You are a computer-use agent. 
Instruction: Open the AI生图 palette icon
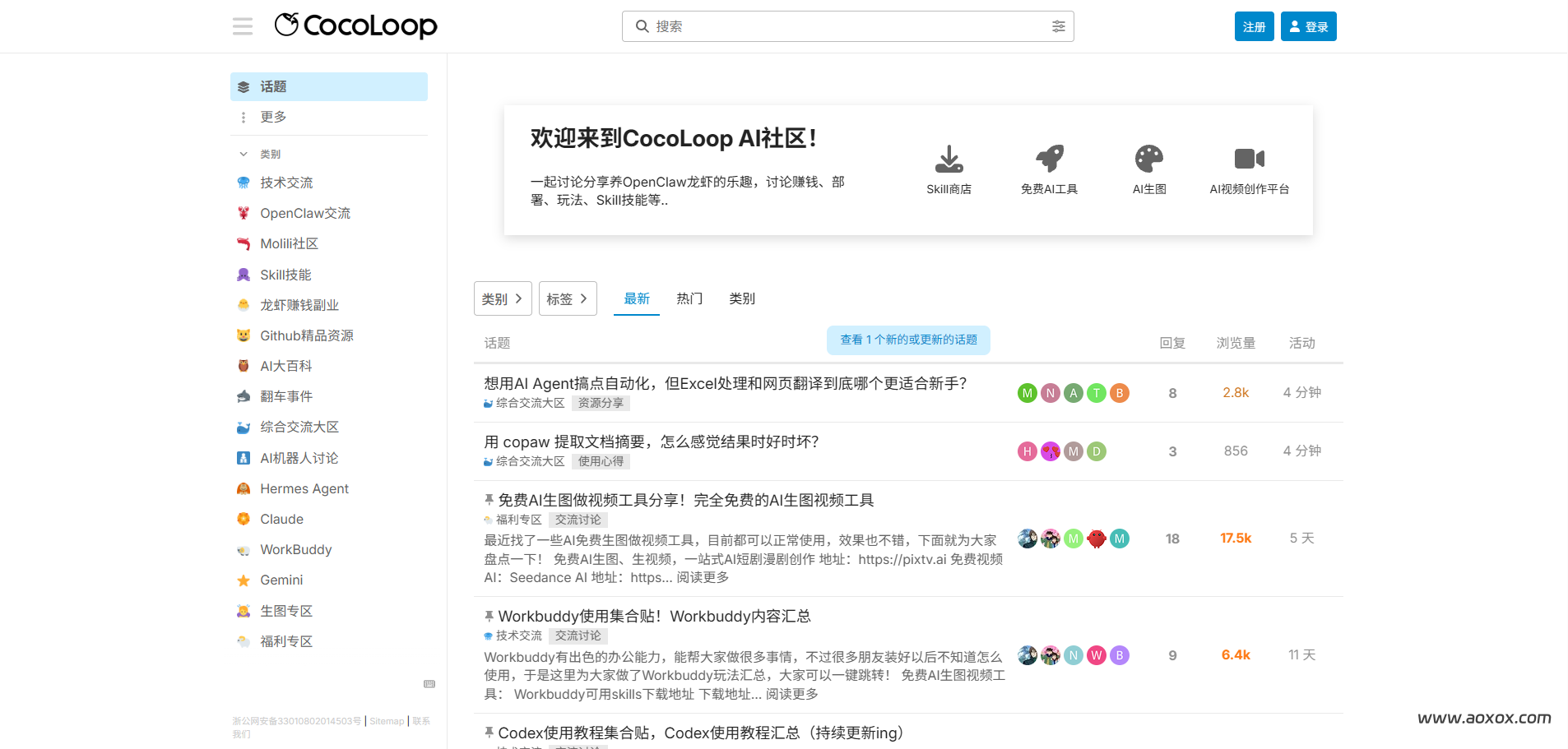(x=1149, y=159)
